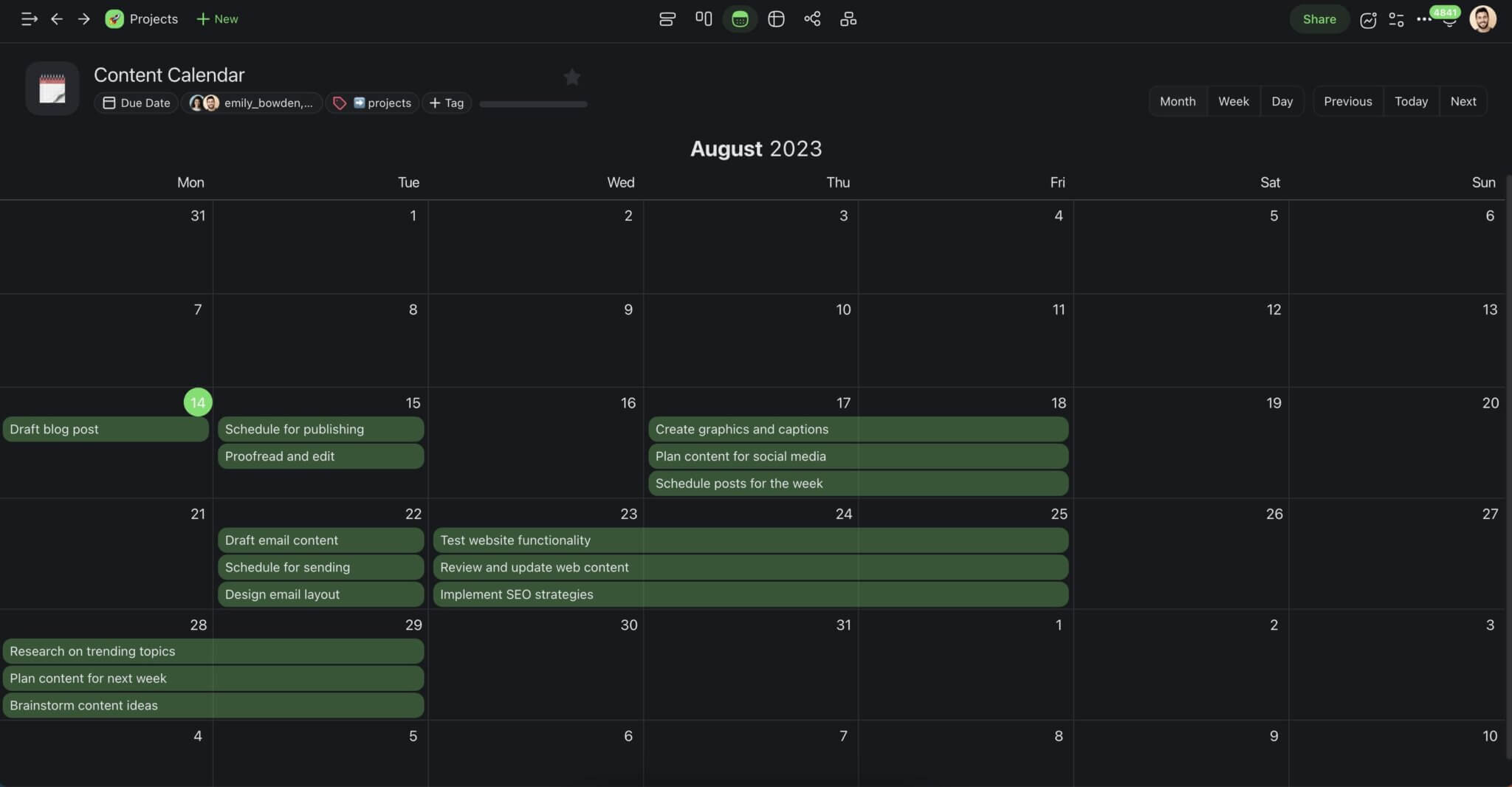Switch to Month view

pyautogui.click(x=1178, y=101)
